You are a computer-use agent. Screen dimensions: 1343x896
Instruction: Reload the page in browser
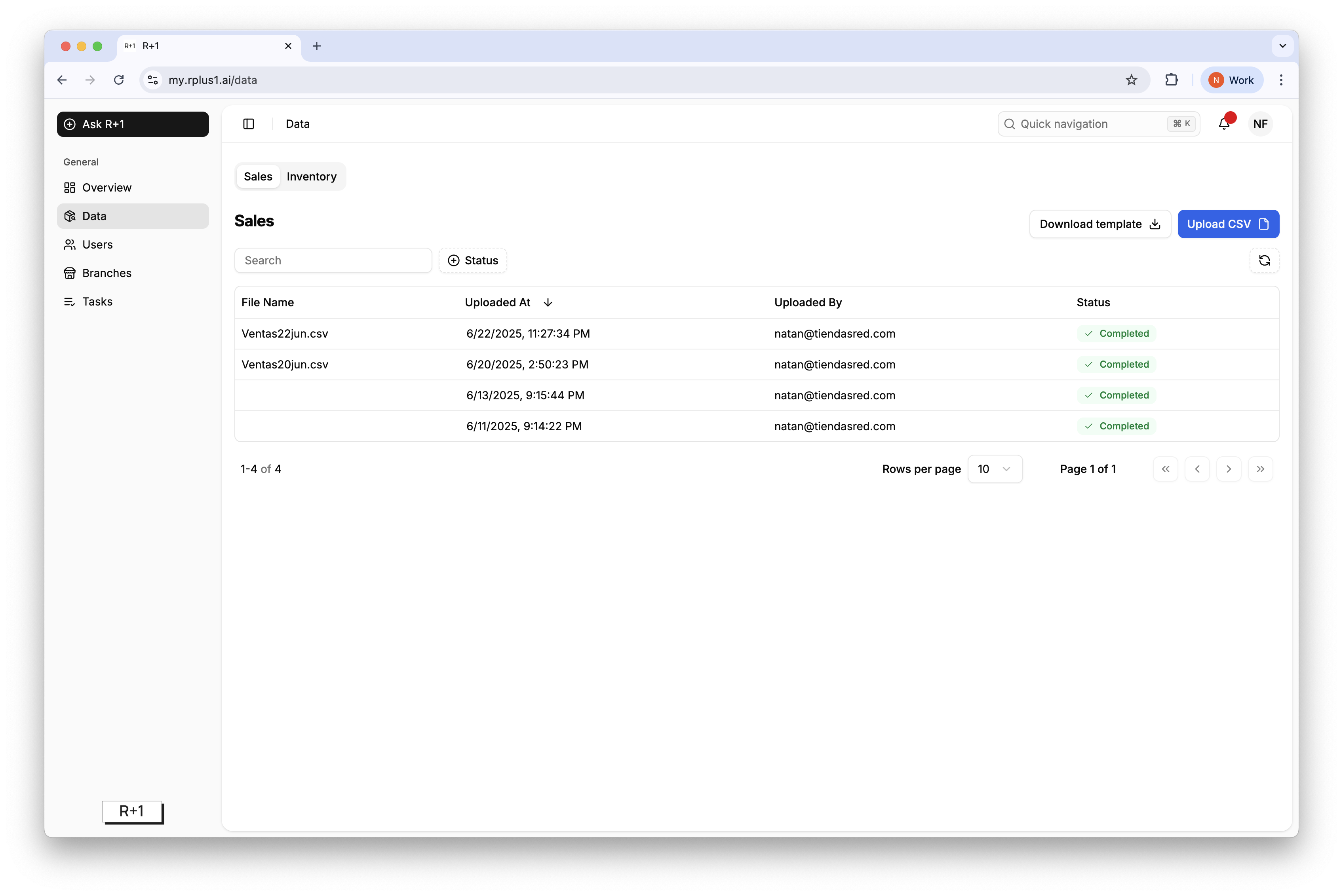(x=119, y=80)
